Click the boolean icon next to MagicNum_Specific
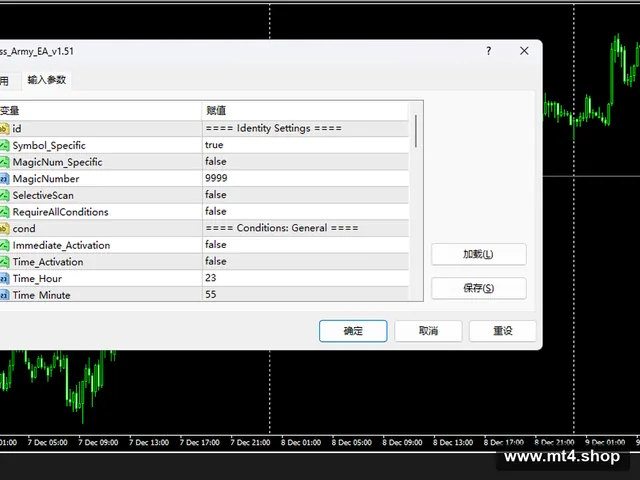 pyautogui.click(x=4, y=162)
